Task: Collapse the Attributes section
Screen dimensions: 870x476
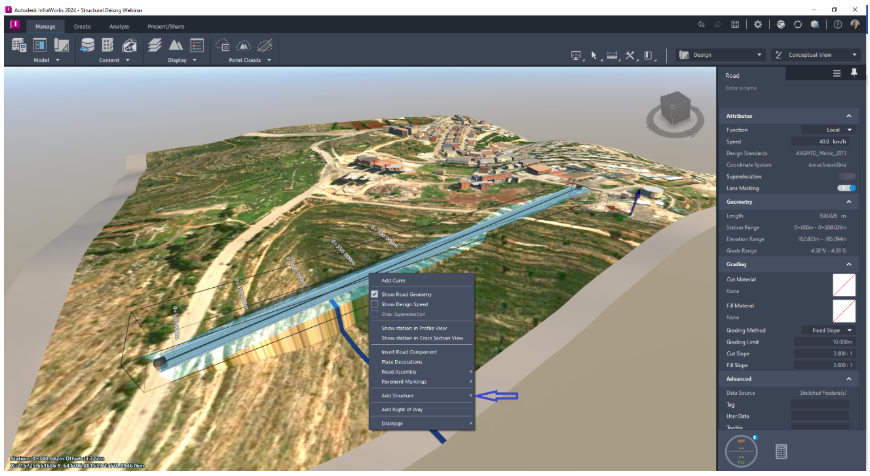Action: (848, 116)
